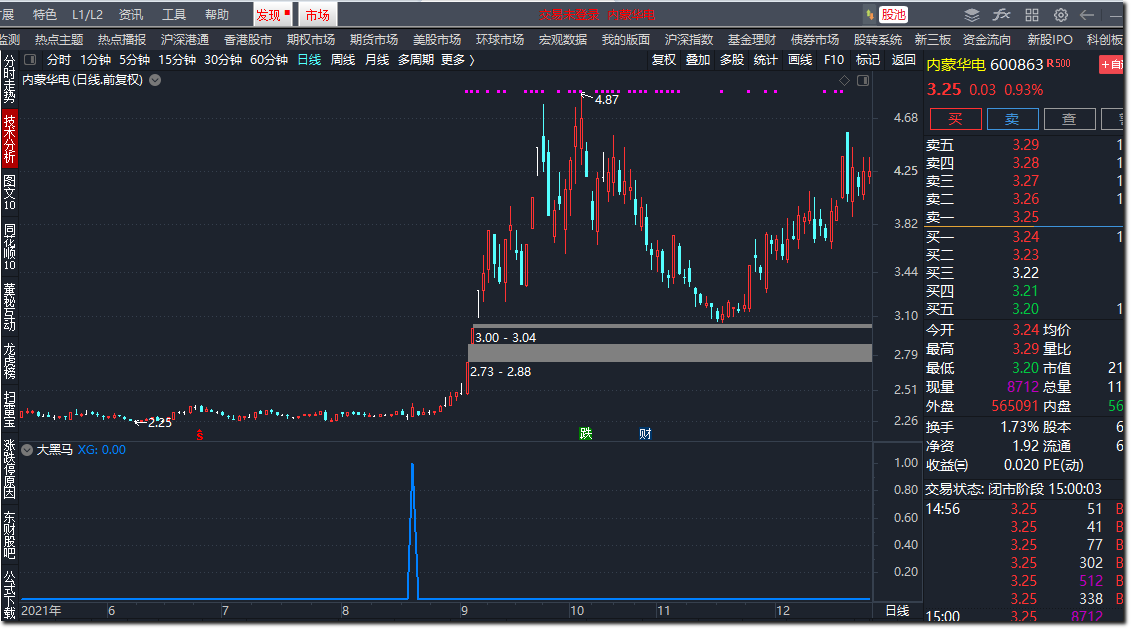Click the gray gap band on chart
This screenshot has width=1132, height=629.
click(670, 353)
